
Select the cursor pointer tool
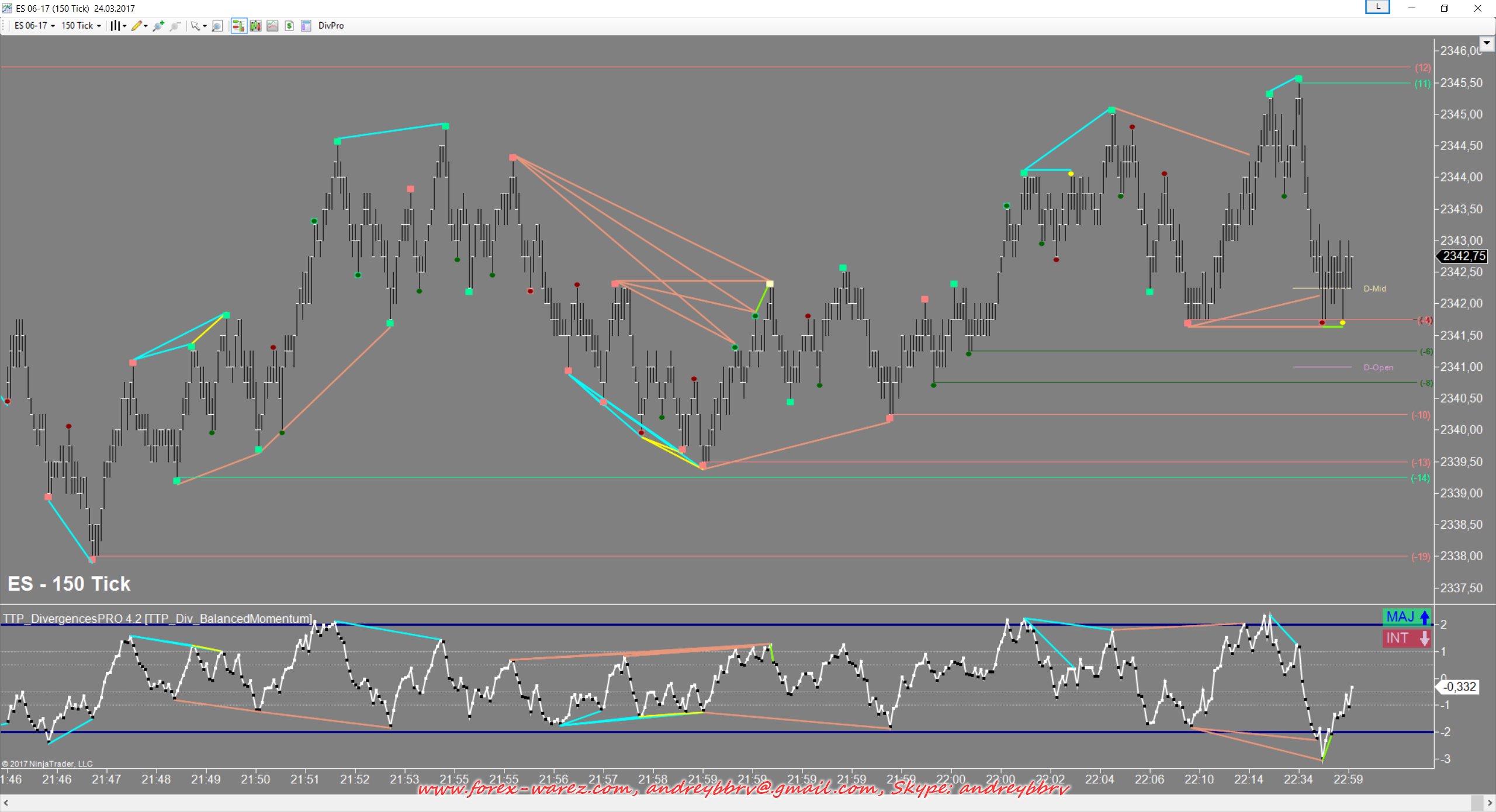tap(195, 26)
